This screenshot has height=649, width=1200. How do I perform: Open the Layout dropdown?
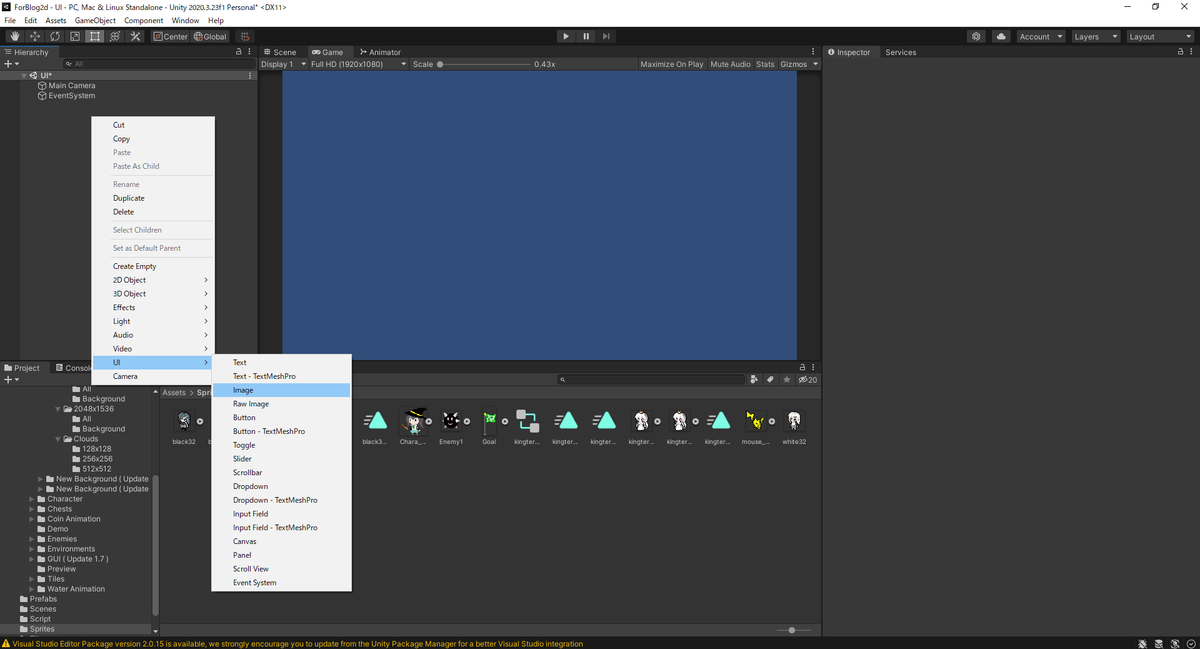[x=1160, y=36]
